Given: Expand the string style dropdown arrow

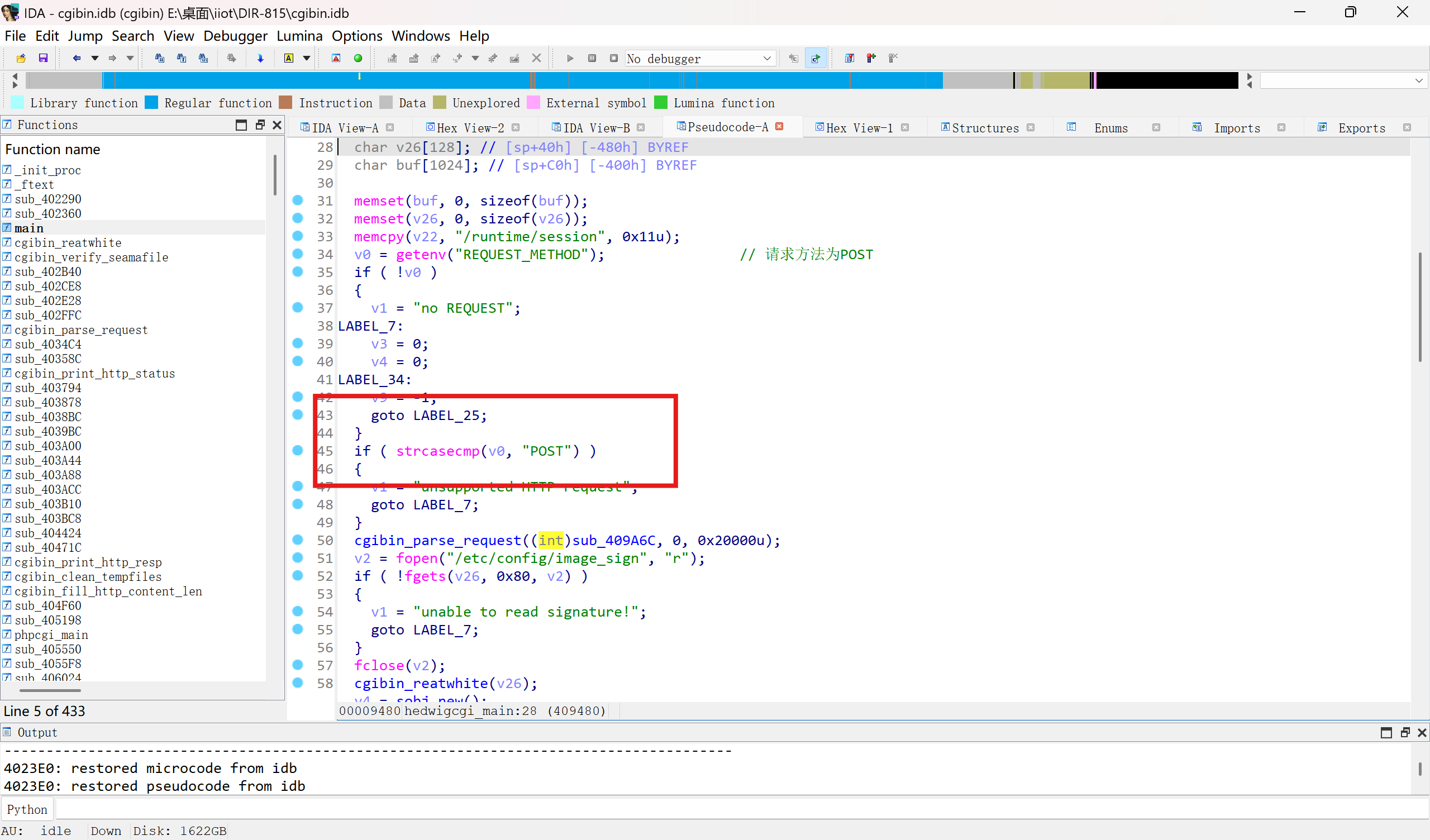Looking at the screenshot, I should pyautogui.click(x=475, y=58).
